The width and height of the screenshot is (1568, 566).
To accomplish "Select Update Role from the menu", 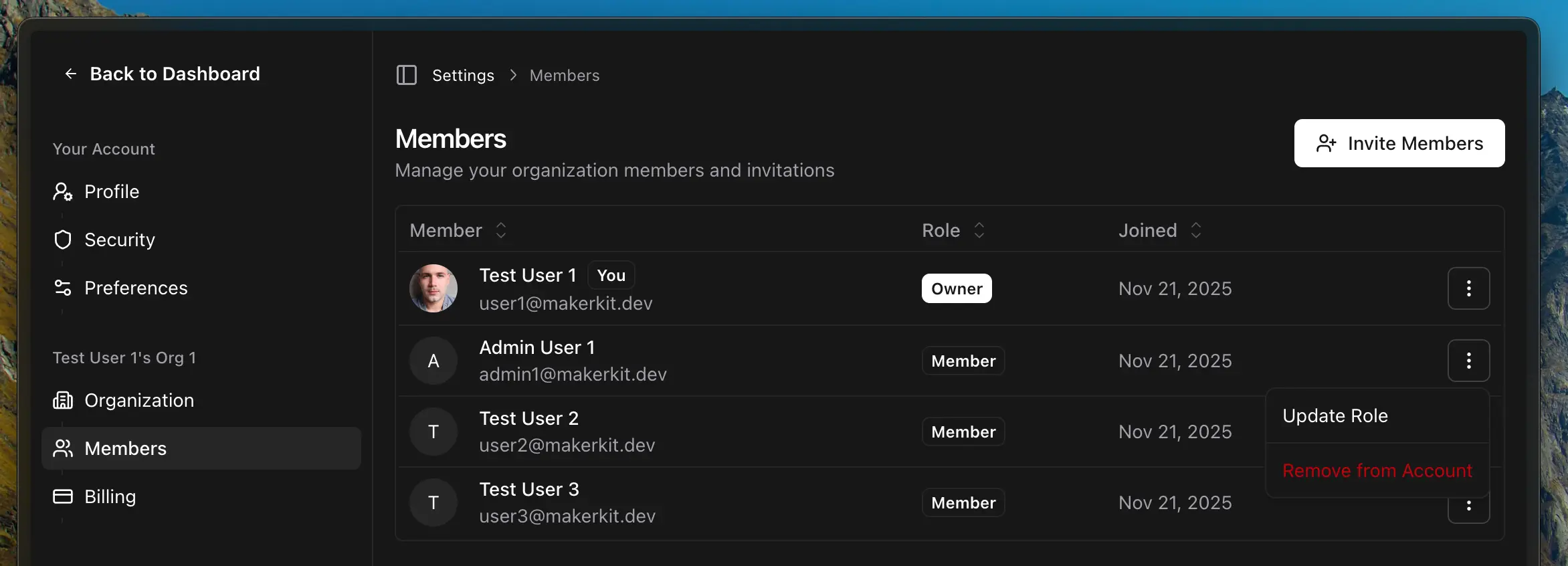I will [x=1335, y=416].
